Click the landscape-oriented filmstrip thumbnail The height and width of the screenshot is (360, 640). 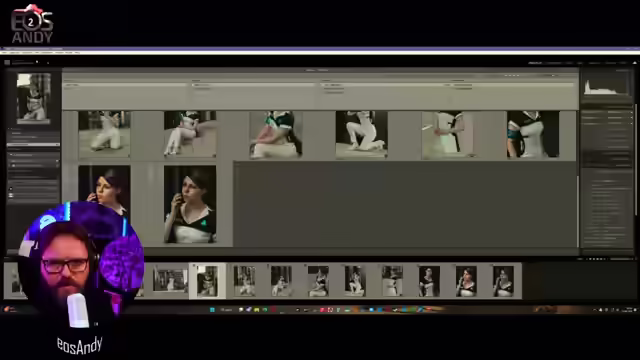(x=170, y=280)
